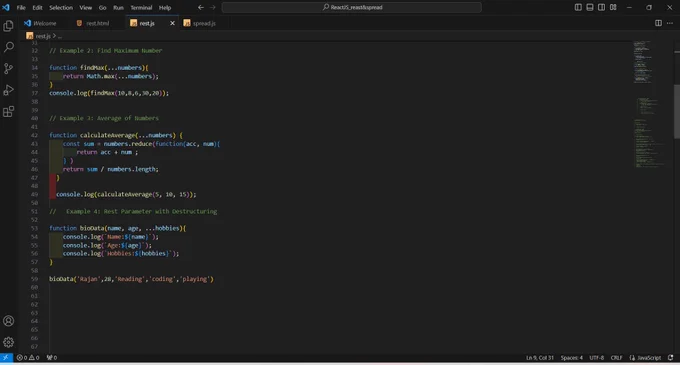
Task: Open the Run menu
Action: (118, 7)
